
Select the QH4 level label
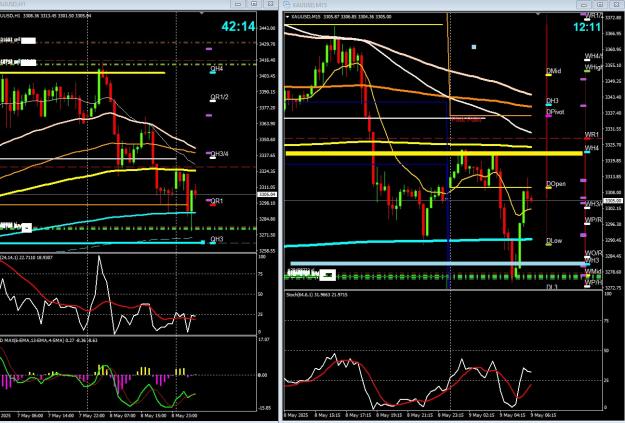[x=216, y=69]
